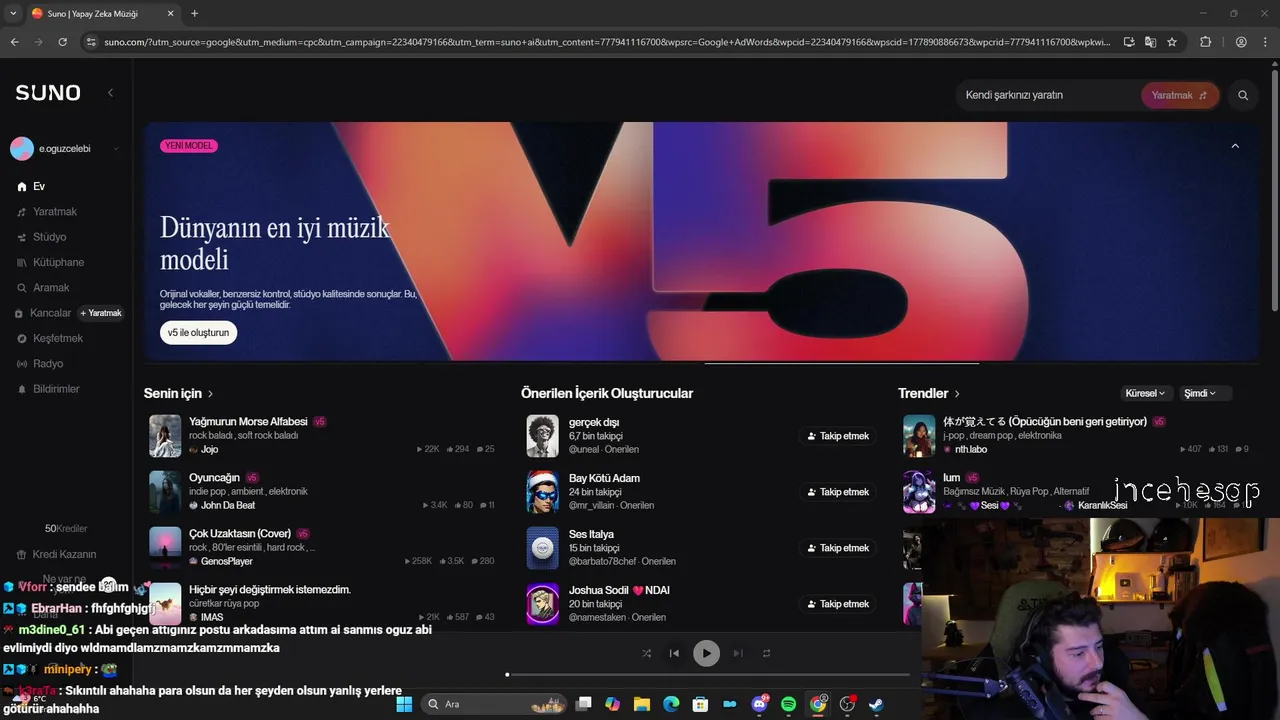Open the Oyuncağın song thumbnail
This screenshot has height=720, width=1280.
pos(165,492)
